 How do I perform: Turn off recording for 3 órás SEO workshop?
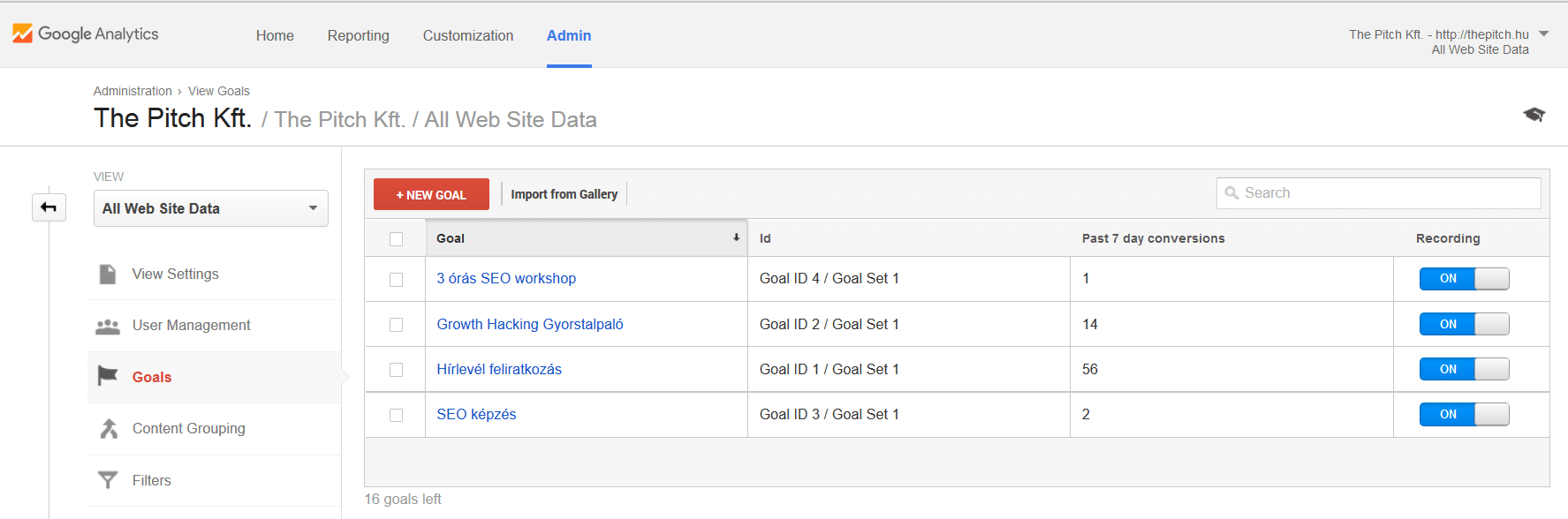1464,279
